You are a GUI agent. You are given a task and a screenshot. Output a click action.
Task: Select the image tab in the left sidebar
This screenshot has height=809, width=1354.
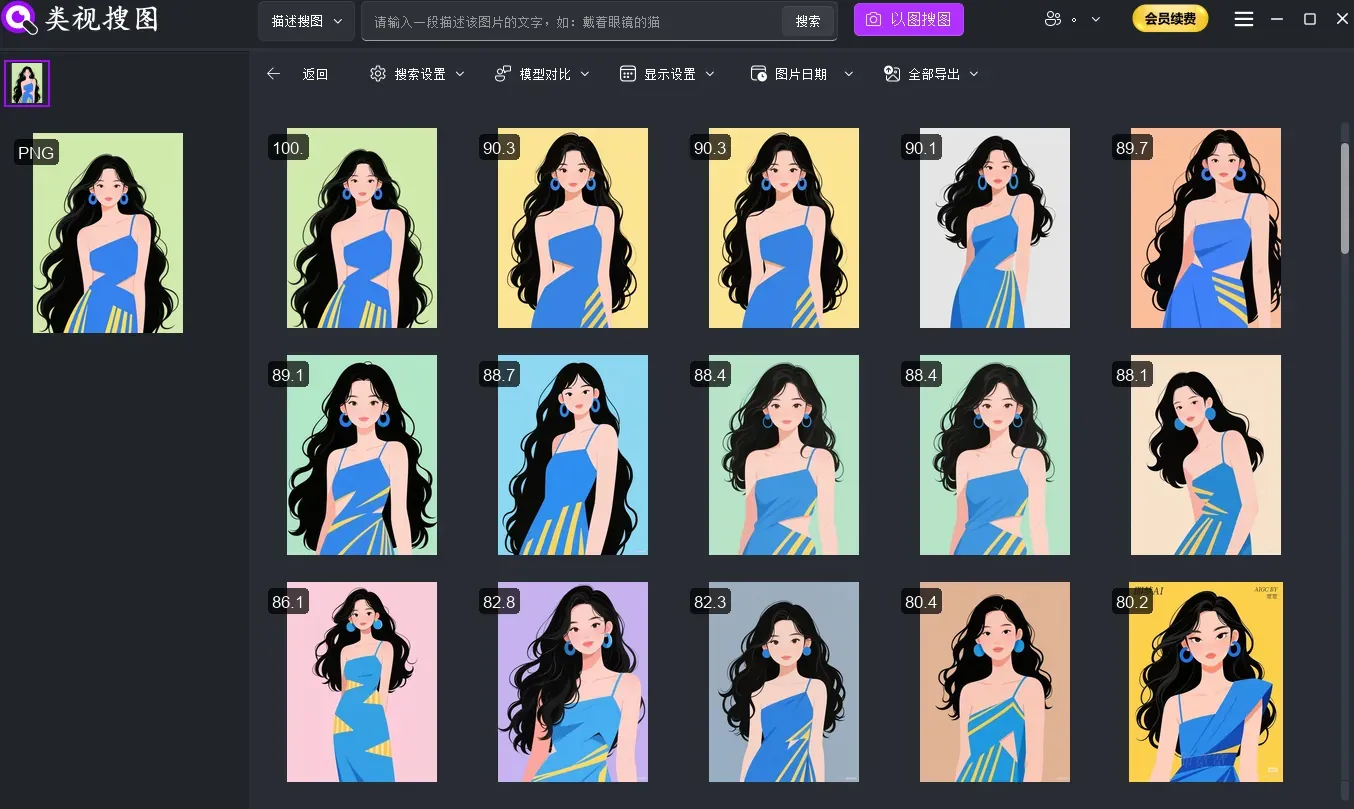27,83
